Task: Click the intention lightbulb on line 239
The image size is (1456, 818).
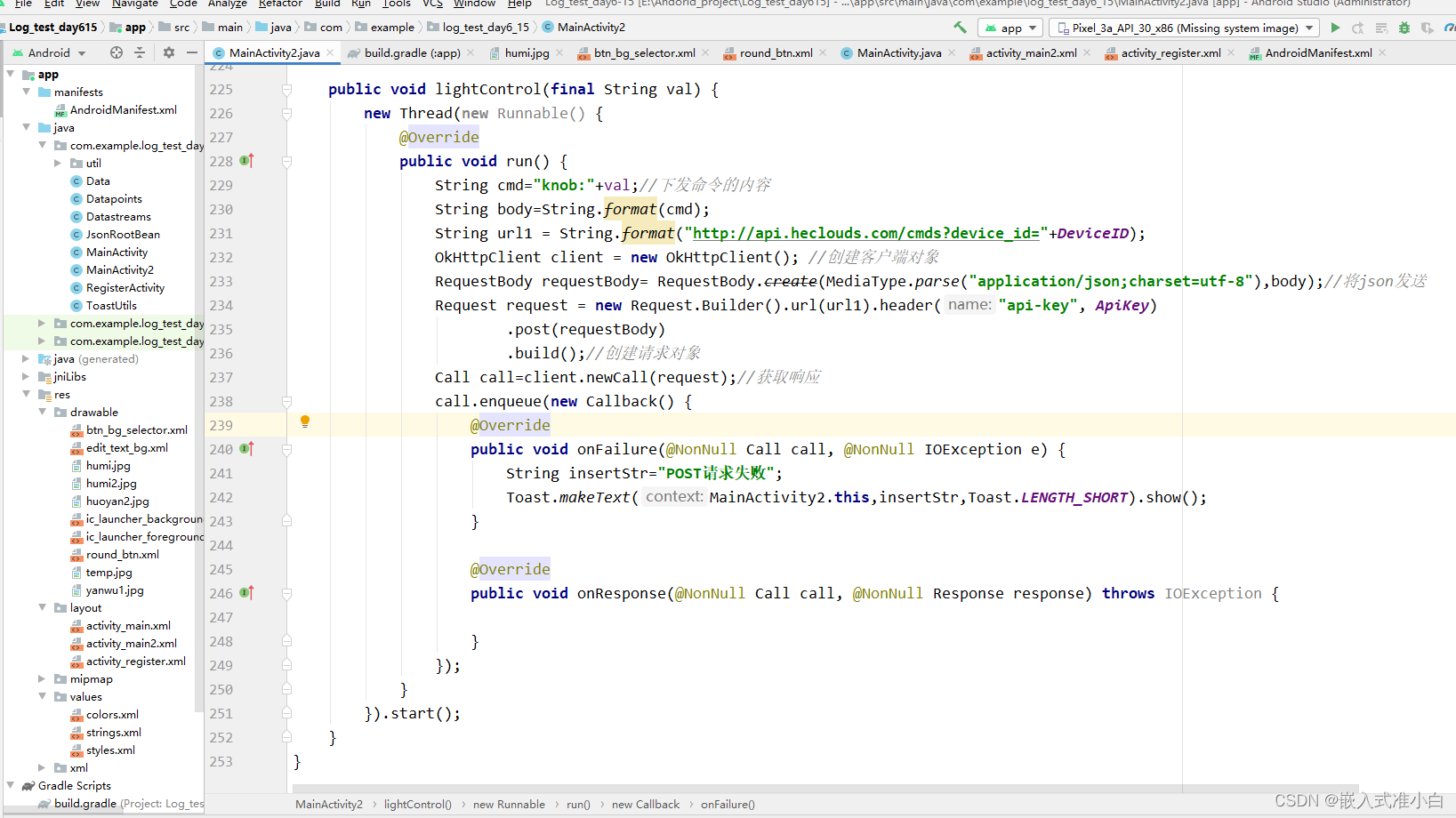Action: (x=305, y=421)
